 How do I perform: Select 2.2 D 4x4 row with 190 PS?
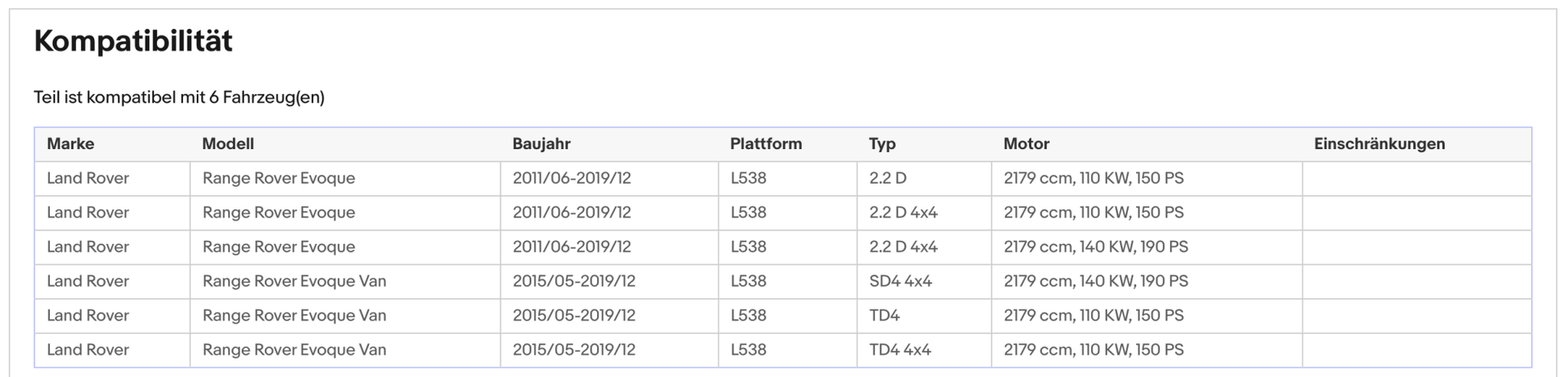pos(782,247)
